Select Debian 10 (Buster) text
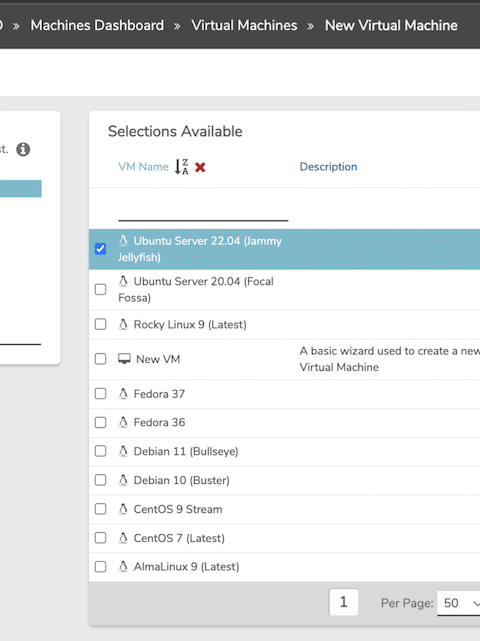The width and height of the screenshot is (480, 641). click(182, 480)
